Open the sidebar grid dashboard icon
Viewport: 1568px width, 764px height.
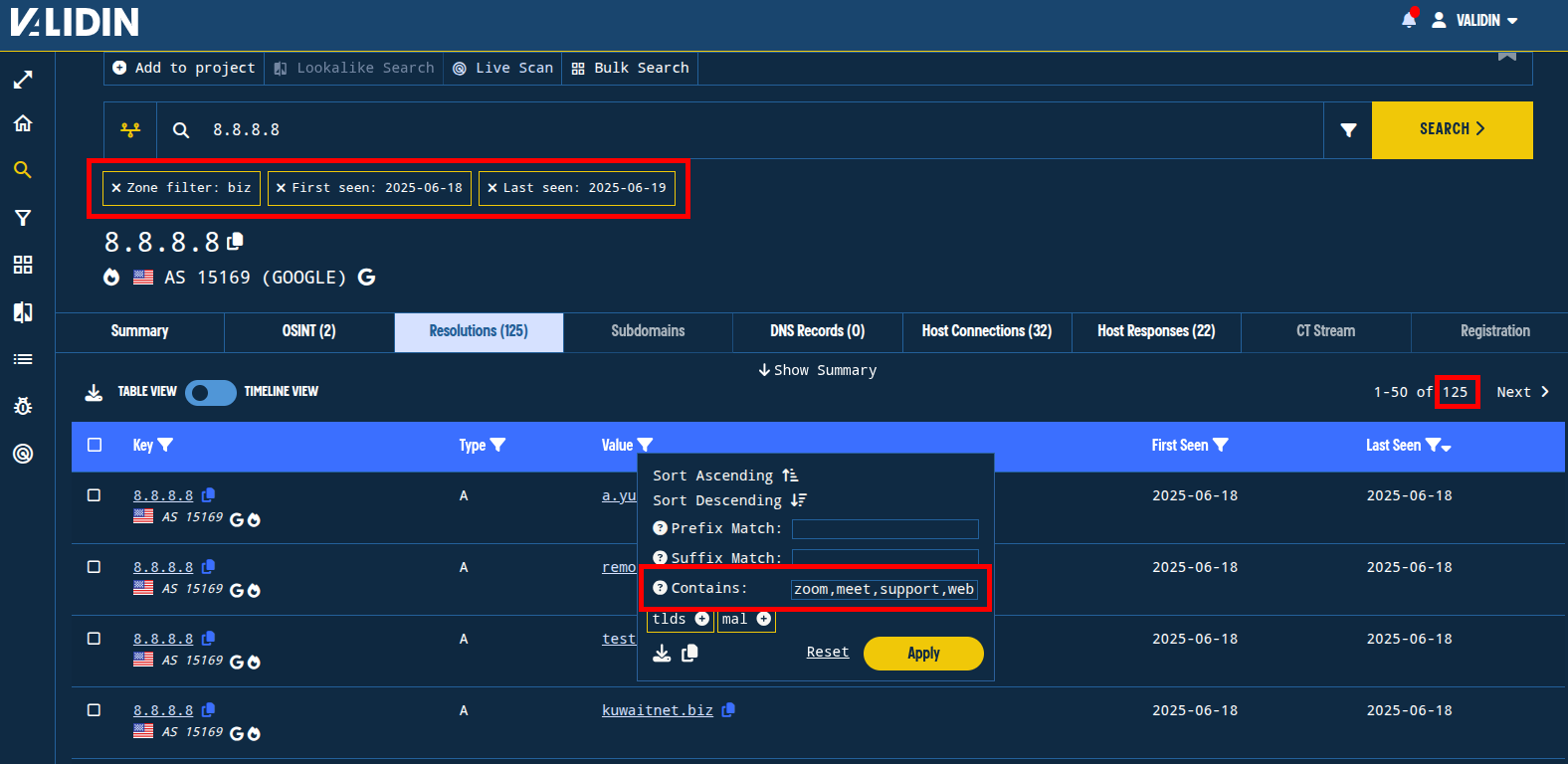point(23,265)
